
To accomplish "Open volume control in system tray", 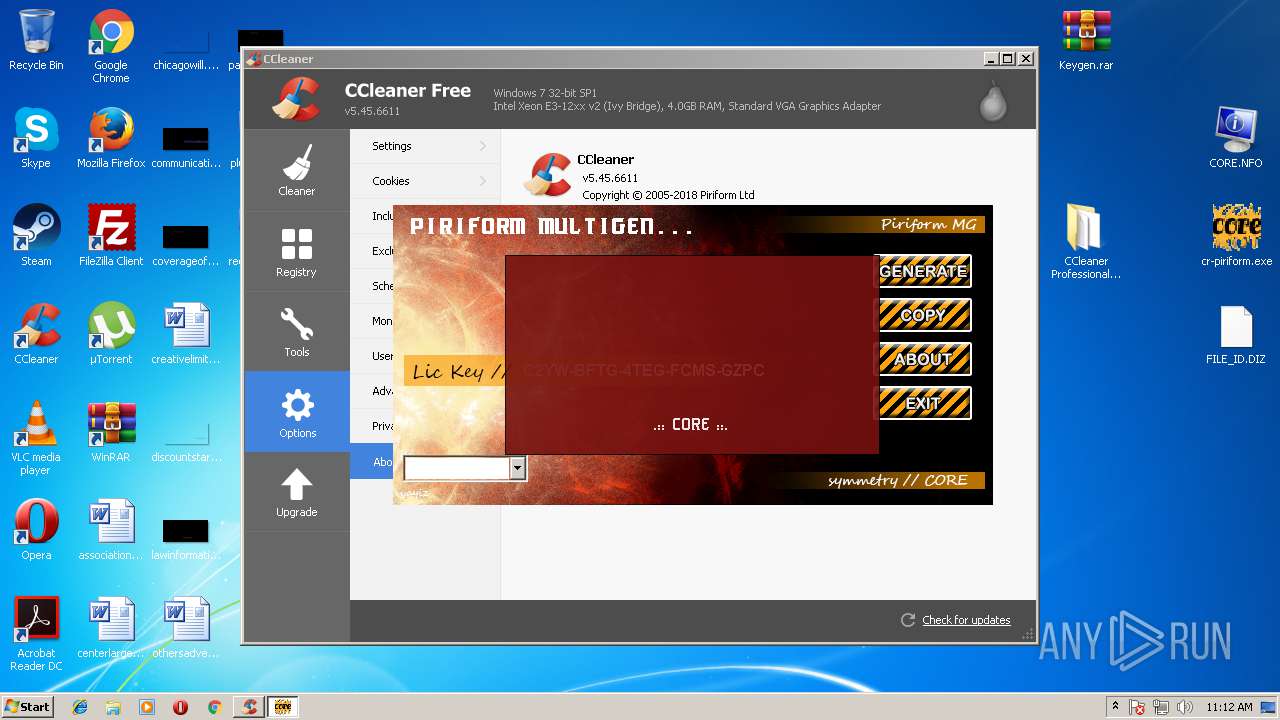I will pos(1187,707).
